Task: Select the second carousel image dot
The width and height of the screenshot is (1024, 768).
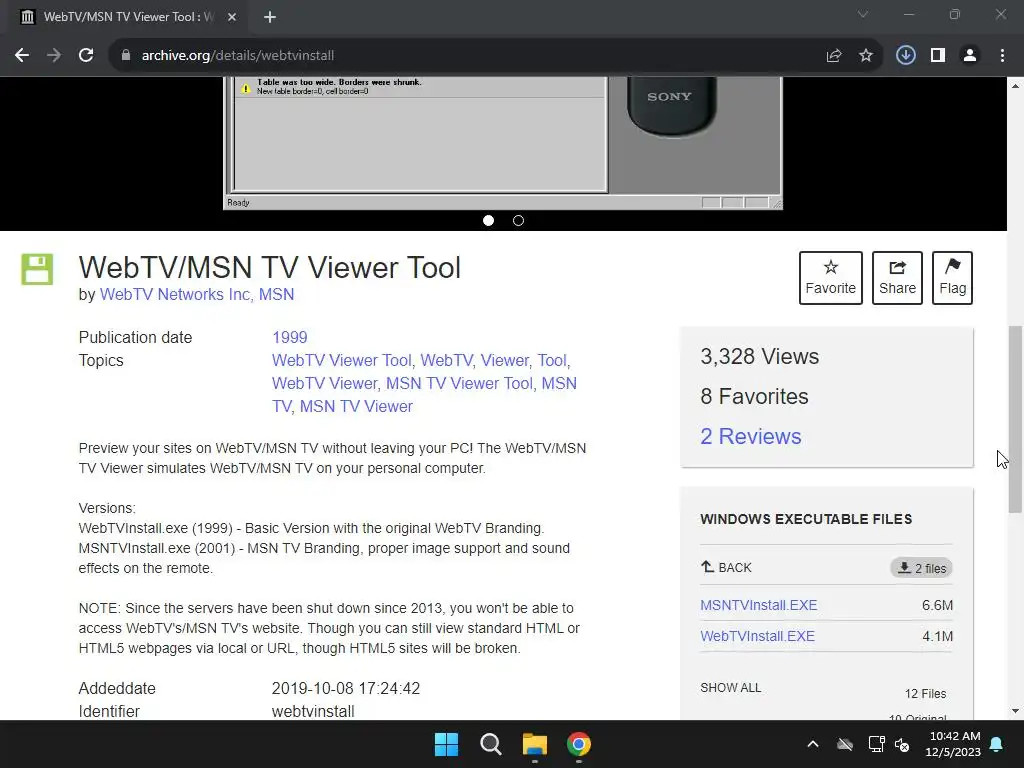Action: (x=519, y=221)
